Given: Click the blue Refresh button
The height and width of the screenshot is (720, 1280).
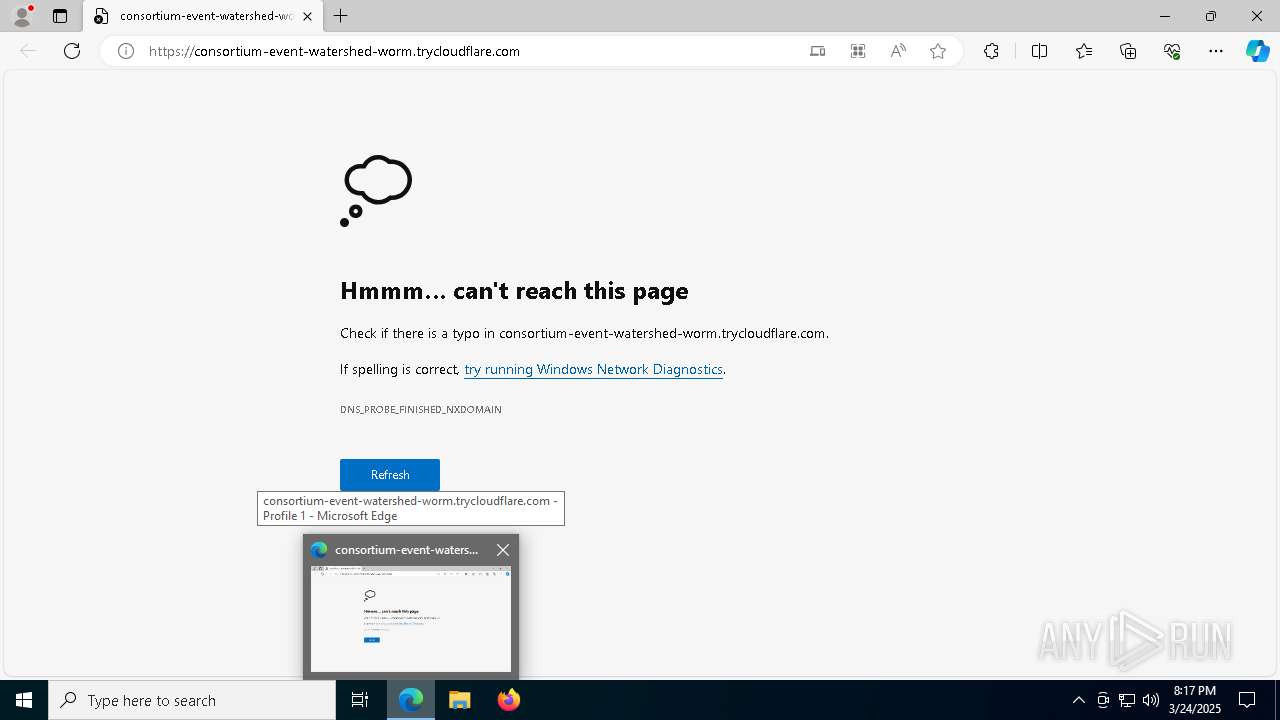Looking at the screenshot, I should [x=390, y=475].
